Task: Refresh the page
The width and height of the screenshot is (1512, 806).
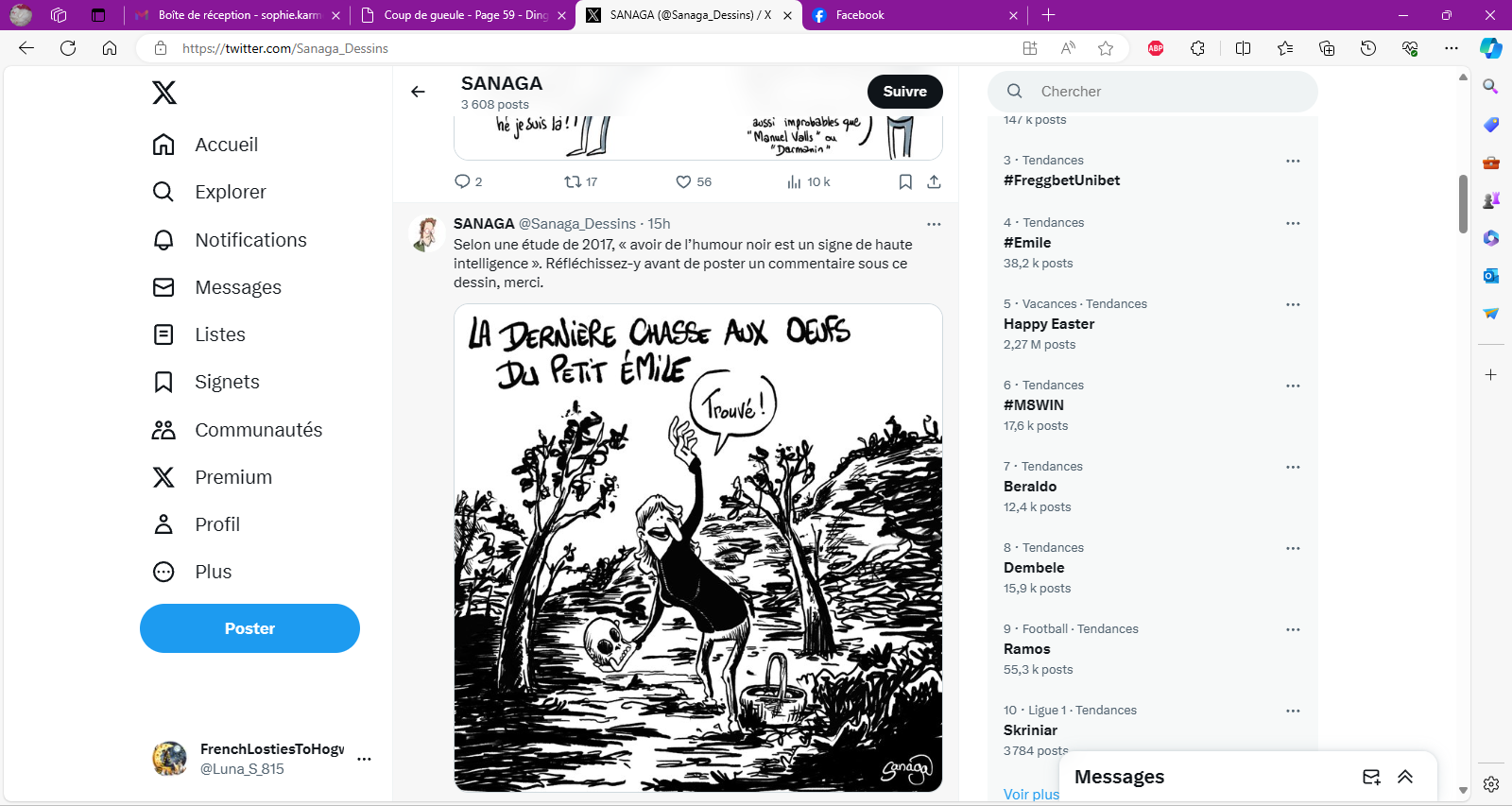Action: [68, 48]
